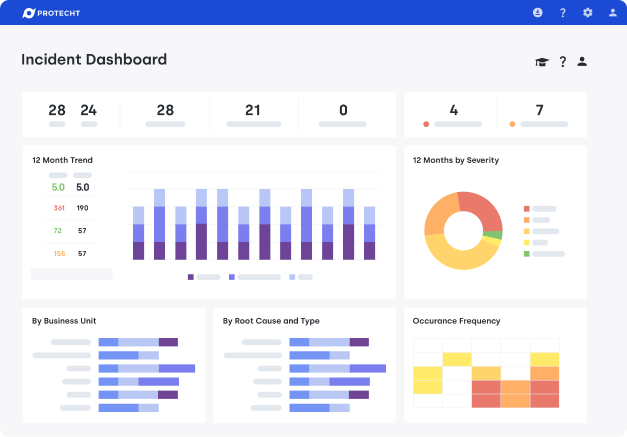Toggle the green swatch in severity legend

pos(527,254)
